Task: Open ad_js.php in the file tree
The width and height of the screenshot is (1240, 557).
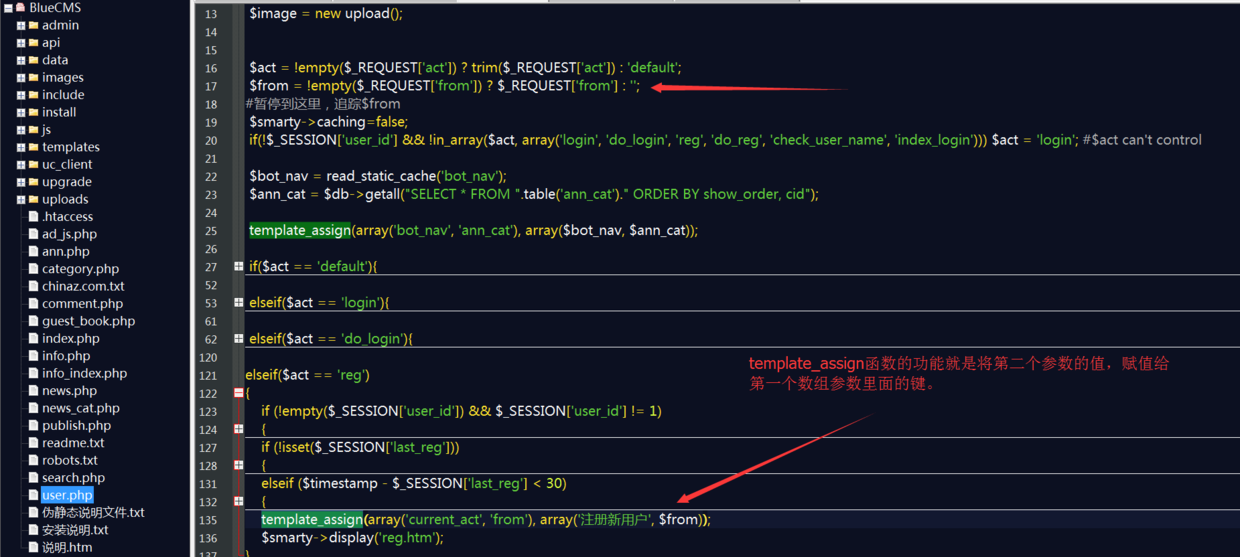Action: click(x=69, y=234)
